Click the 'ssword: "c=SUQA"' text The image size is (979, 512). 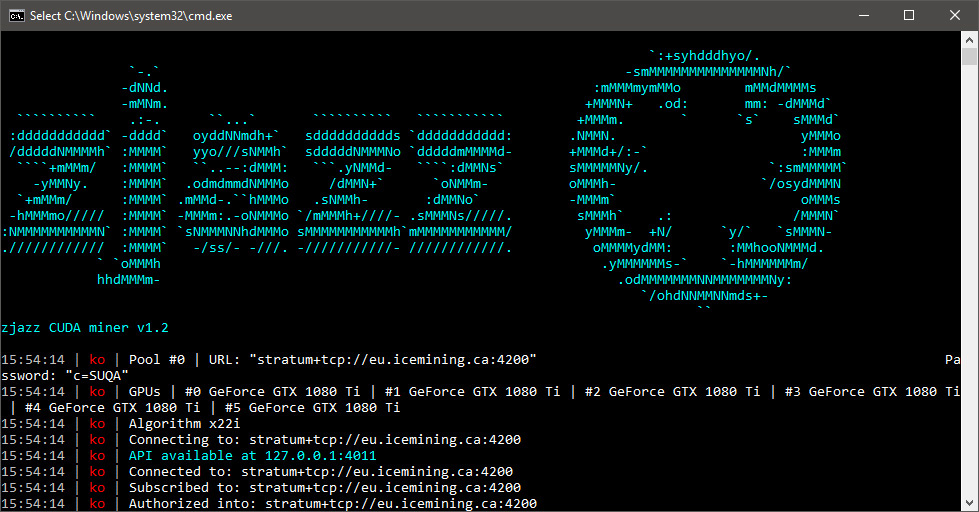click(65, 375)
